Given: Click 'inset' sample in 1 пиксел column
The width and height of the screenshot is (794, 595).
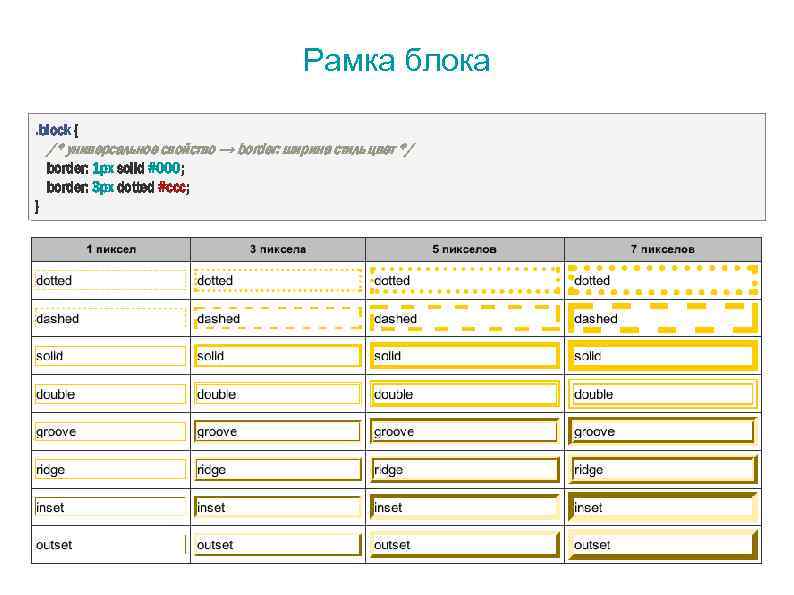Looking at the screenshot, I should pyautogui.click(x=110, y=507).
